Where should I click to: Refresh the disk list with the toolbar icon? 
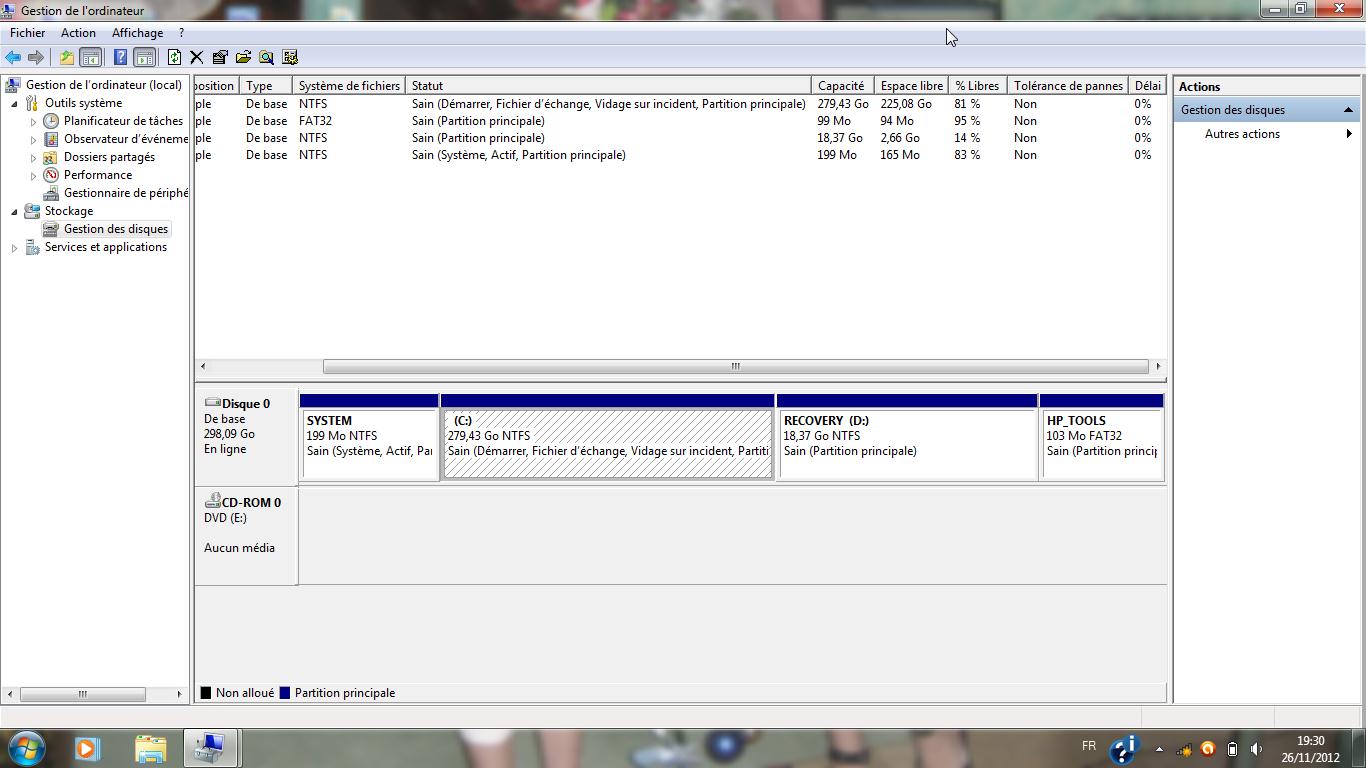(174, 57)
